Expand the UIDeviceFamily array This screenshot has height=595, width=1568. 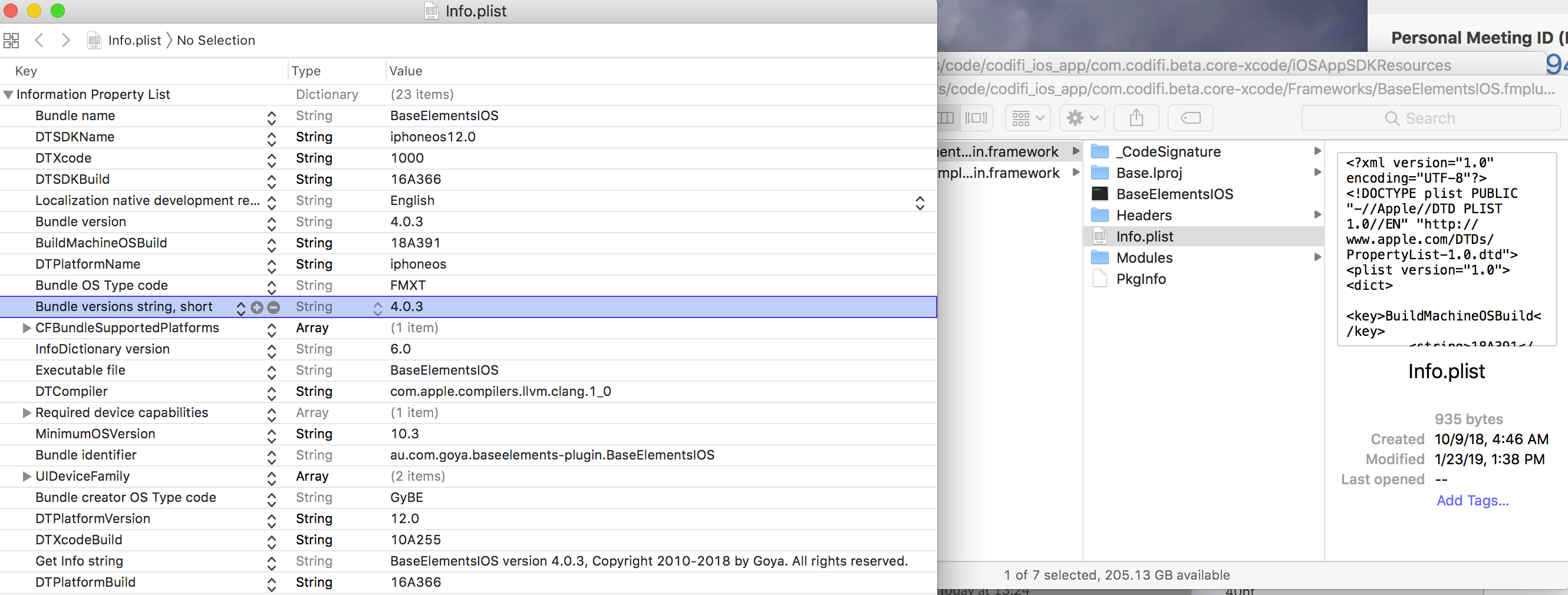26,477
